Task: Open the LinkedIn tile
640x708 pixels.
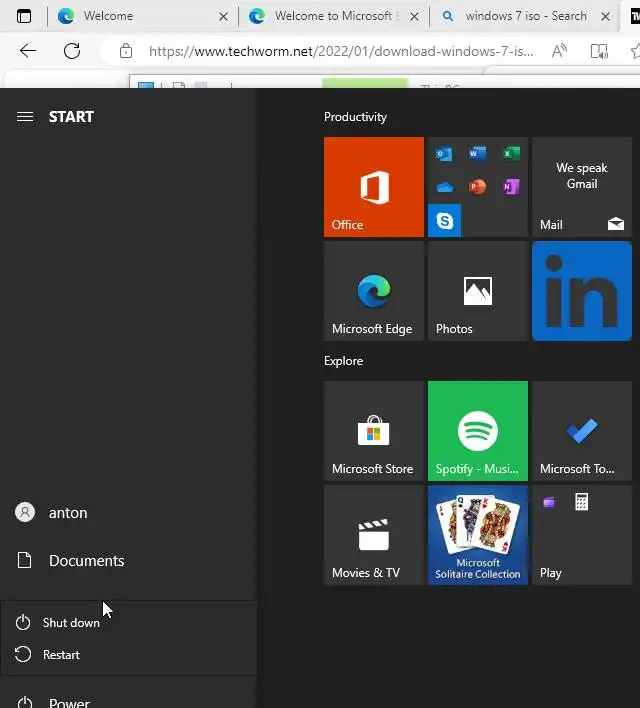Action: point(582,291)
